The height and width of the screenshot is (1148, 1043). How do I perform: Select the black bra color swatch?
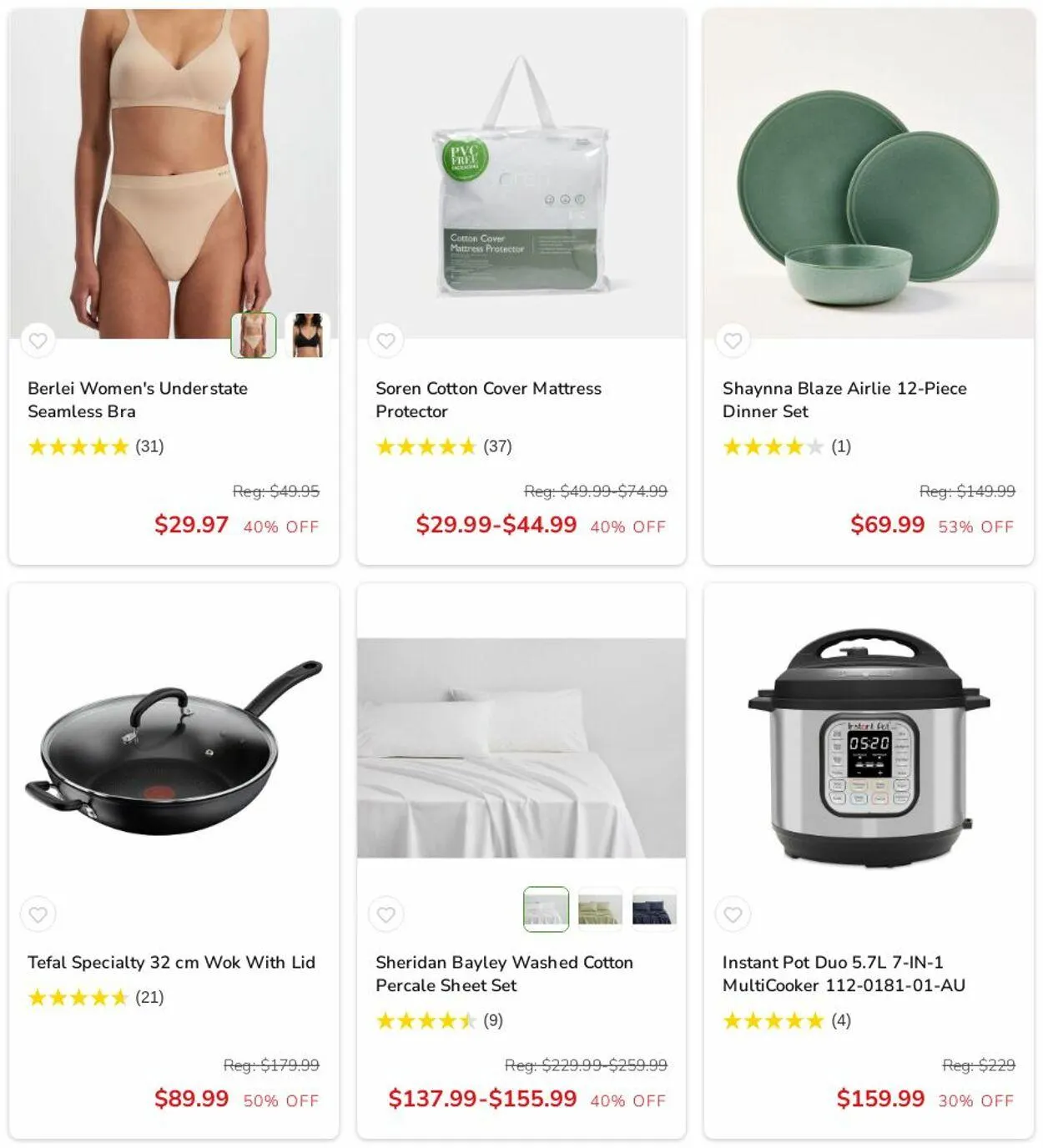coord(307,335)
